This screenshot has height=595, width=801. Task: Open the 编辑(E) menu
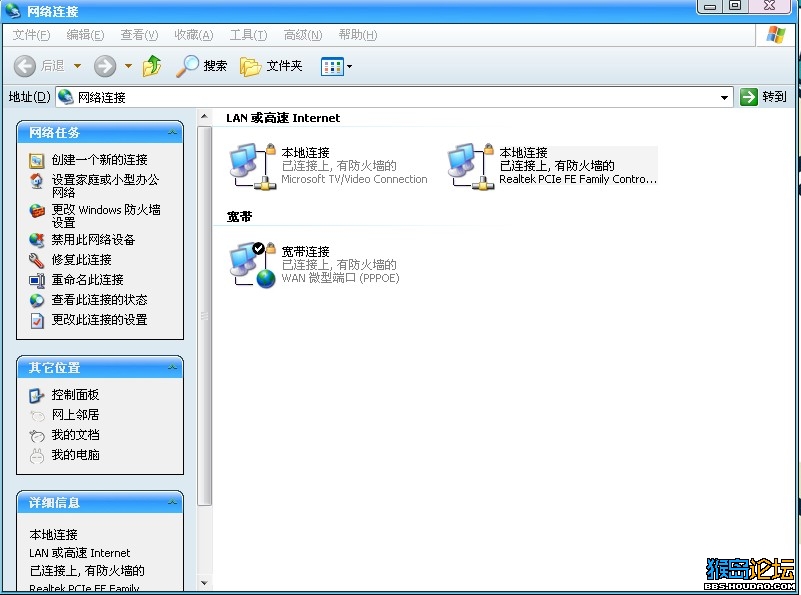85,35
